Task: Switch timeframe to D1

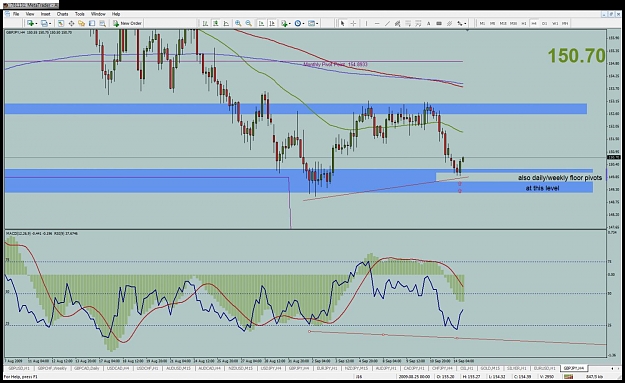Action: coord(544,24)
